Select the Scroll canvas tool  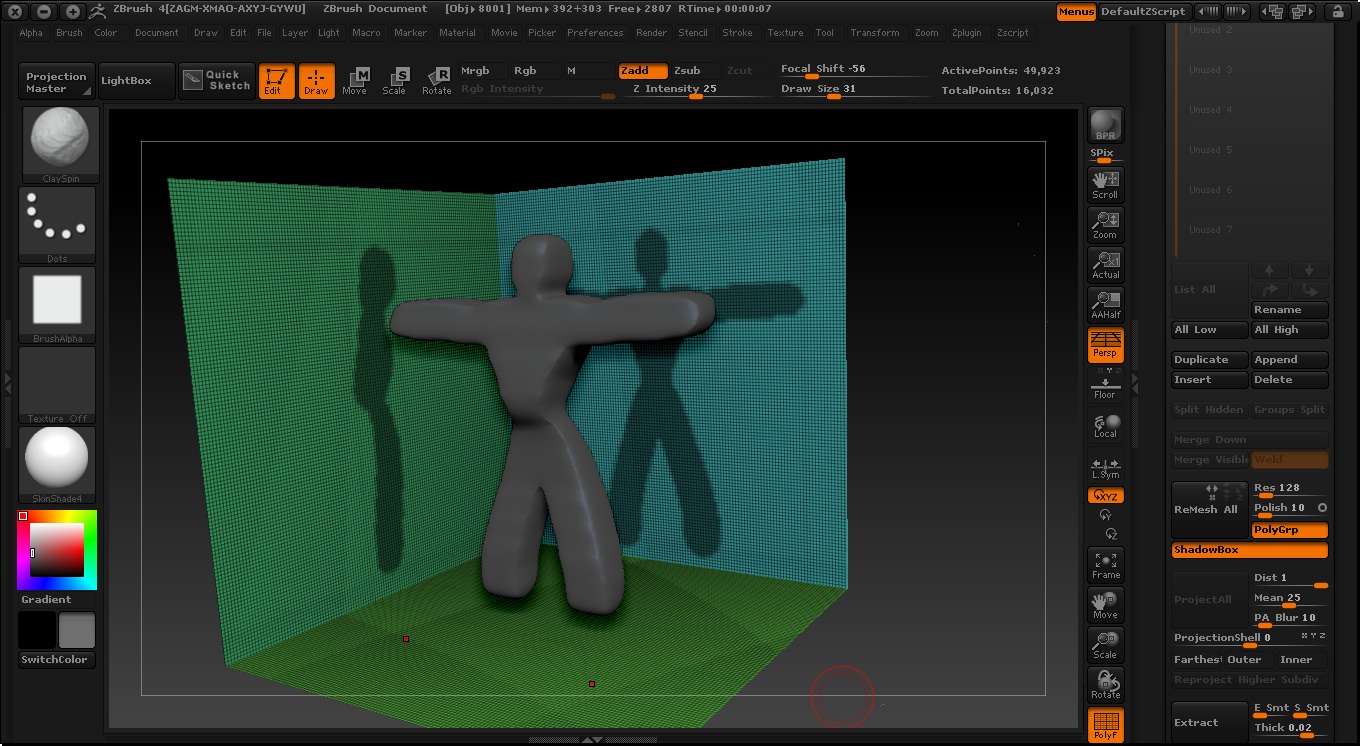click(x=1105, y=185)
